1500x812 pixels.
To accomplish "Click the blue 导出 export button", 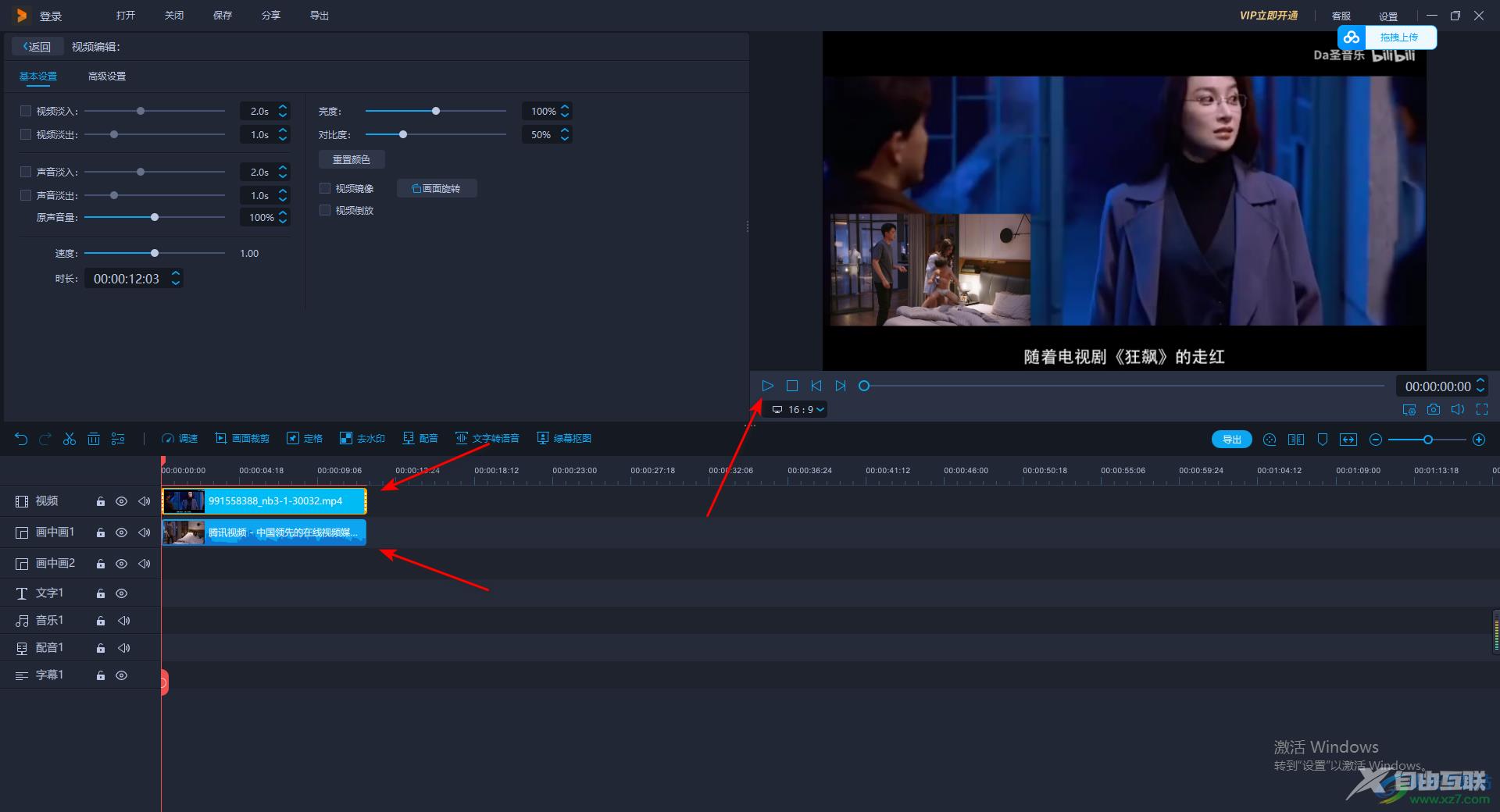I will [1232, 440].
